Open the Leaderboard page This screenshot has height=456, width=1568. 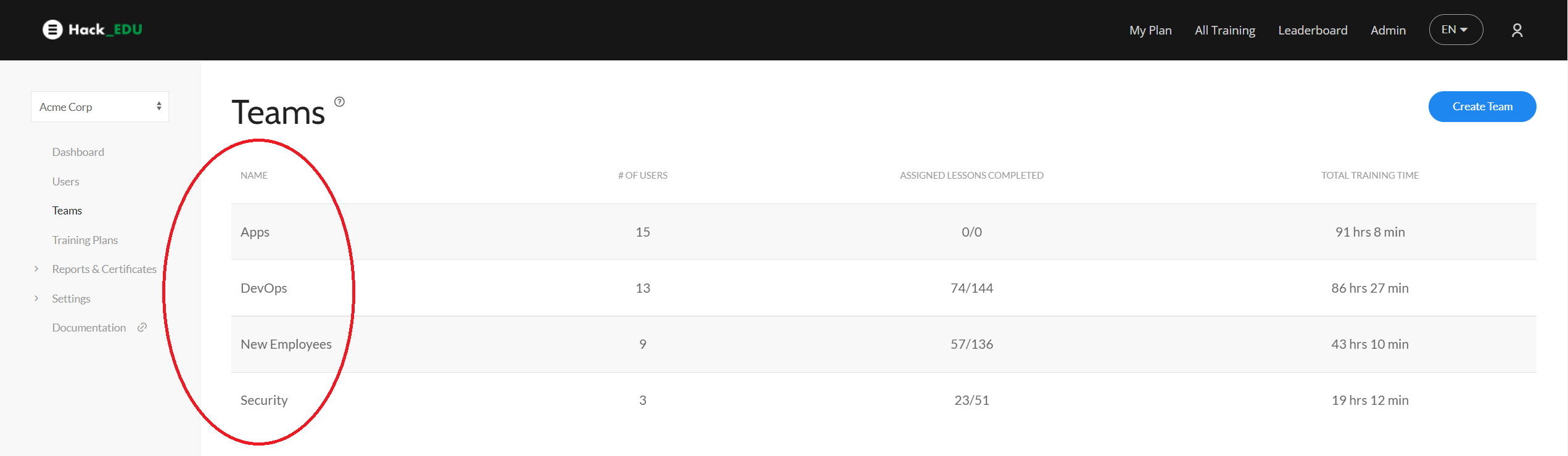click(x=1313, y=30)
